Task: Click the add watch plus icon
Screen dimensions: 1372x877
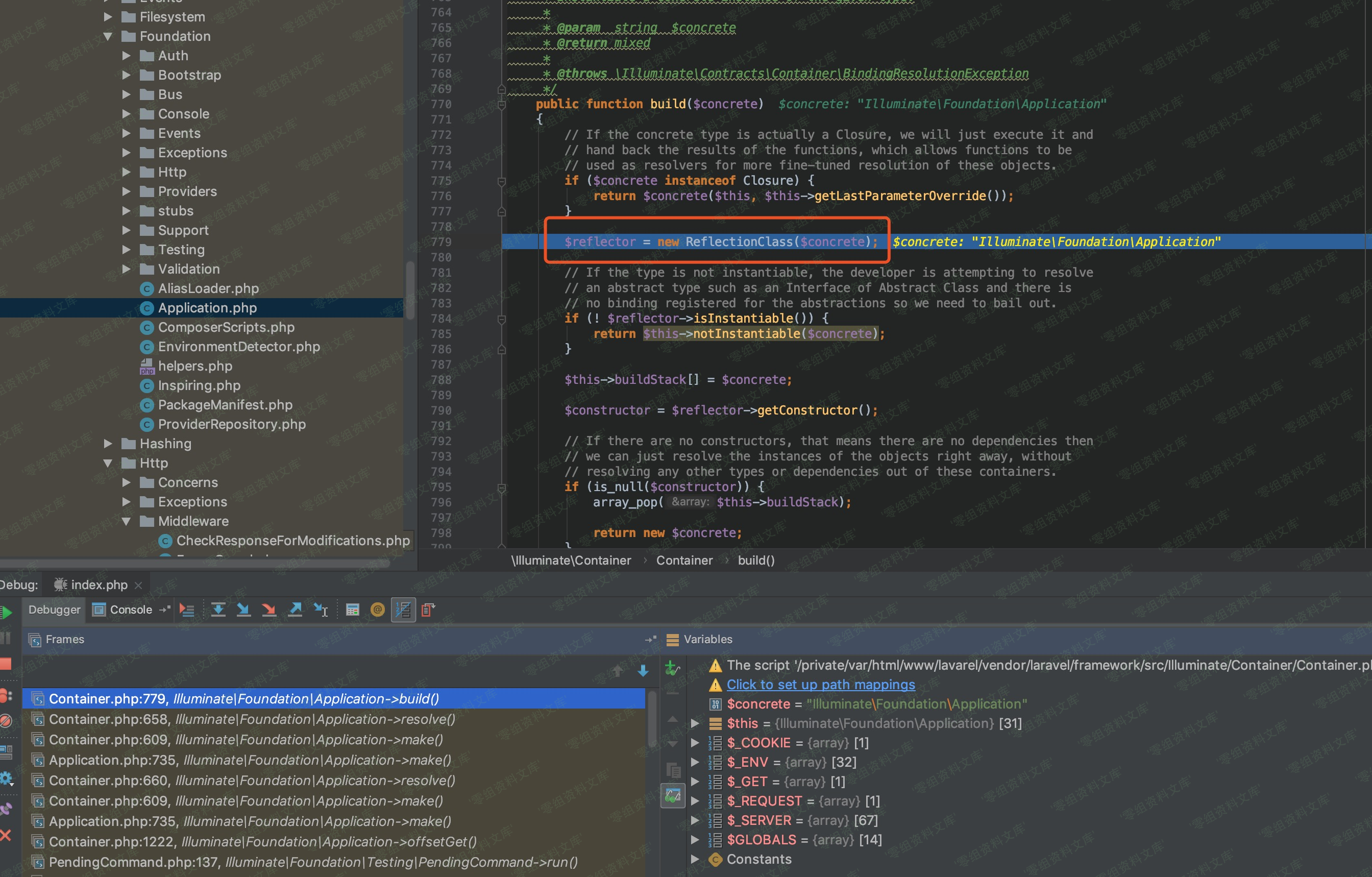Action: coord(672,668)
